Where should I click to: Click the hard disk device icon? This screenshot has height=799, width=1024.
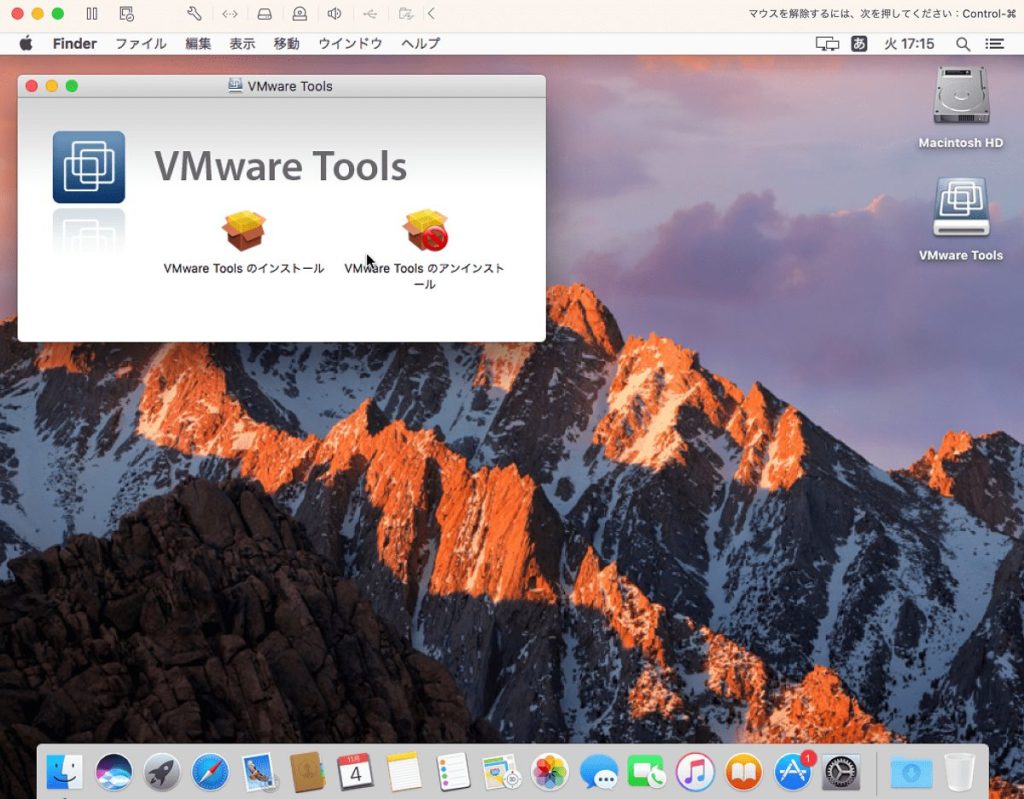[x=264, y=14]
